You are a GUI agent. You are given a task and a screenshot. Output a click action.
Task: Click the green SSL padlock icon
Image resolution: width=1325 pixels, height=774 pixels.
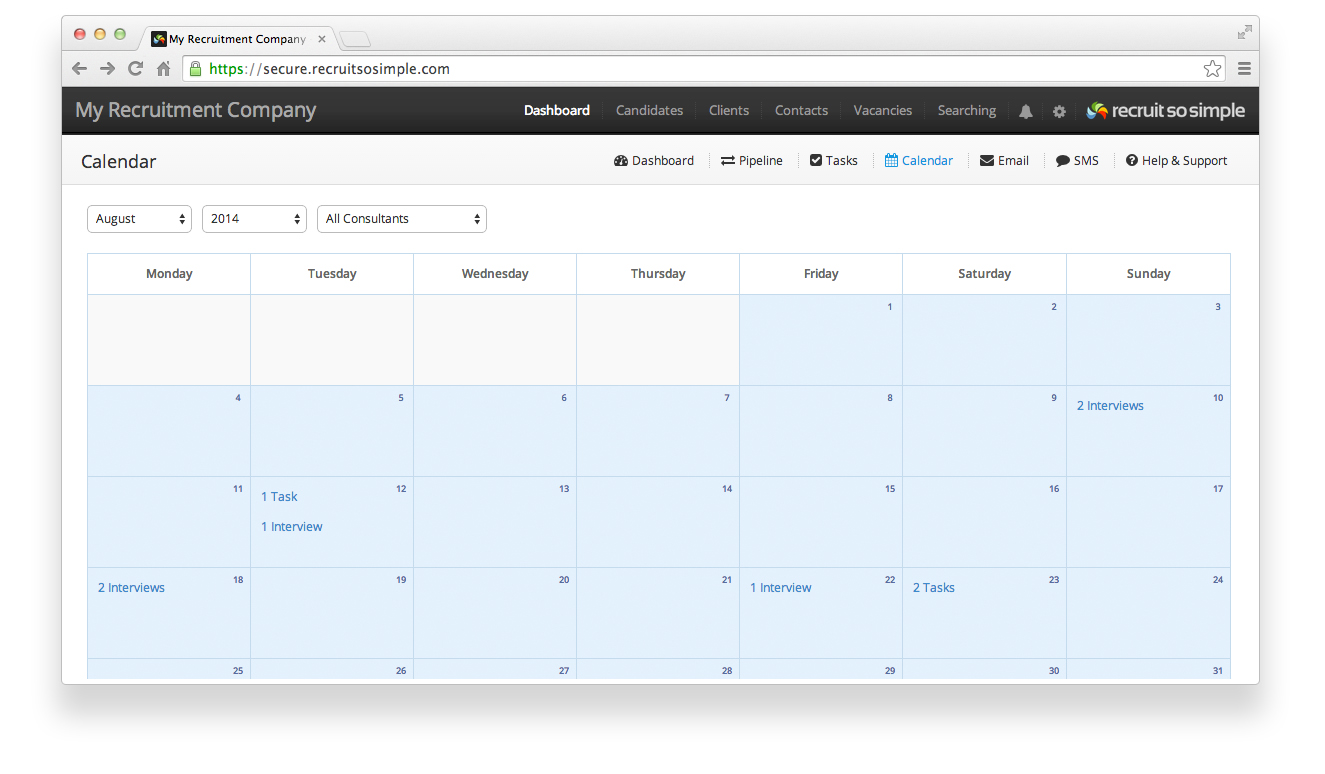195,69
